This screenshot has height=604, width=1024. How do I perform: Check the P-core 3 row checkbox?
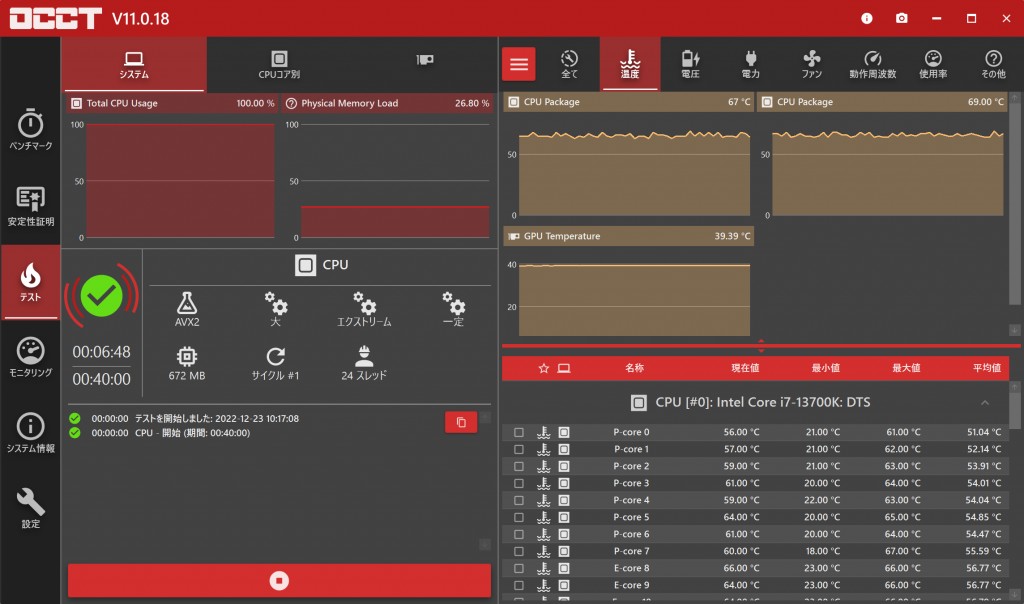point(518,483)
